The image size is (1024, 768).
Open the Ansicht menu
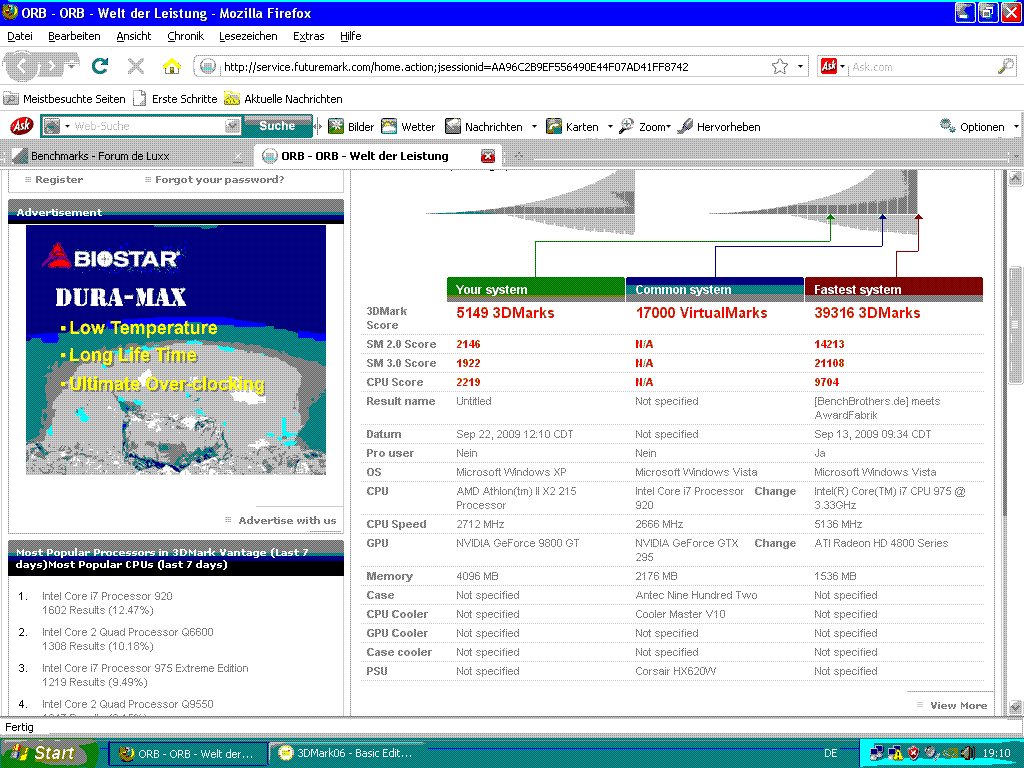click(134, 36)
